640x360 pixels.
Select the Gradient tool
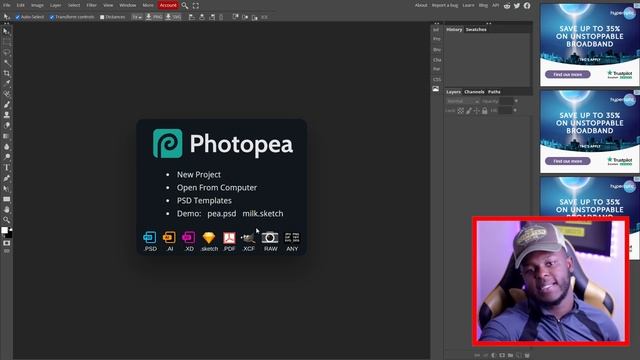[6, 136]
